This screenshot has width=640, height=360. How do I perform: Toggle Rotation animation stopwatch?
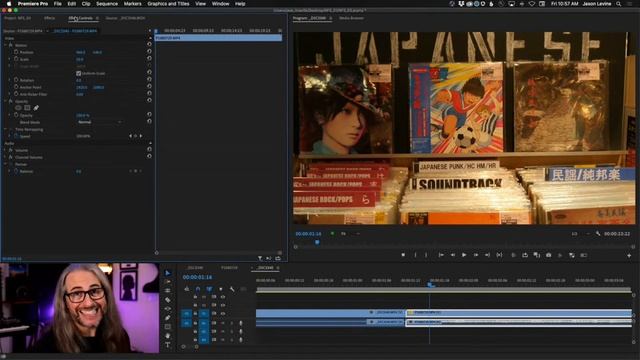pos(16,80)
